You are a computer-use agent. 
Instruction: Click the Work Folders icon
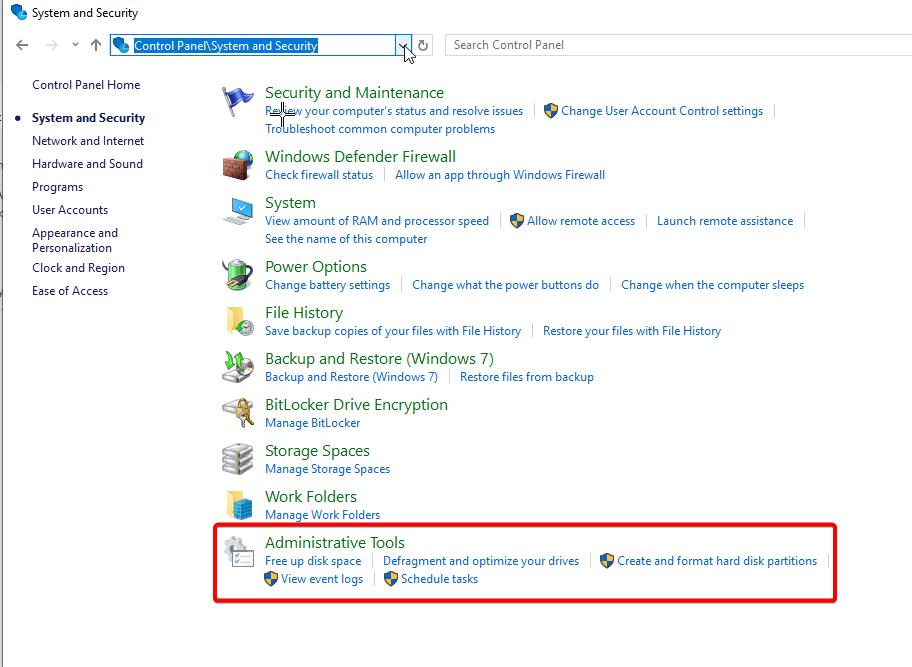pos(239,504)
